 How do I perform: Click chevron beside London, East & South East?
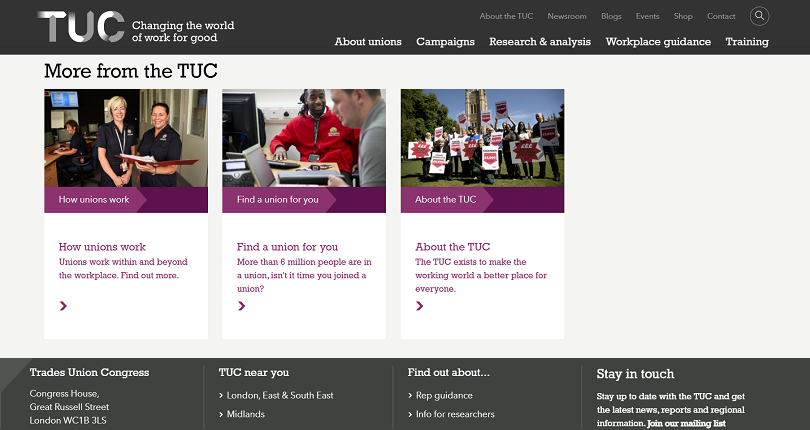point(221,396)
